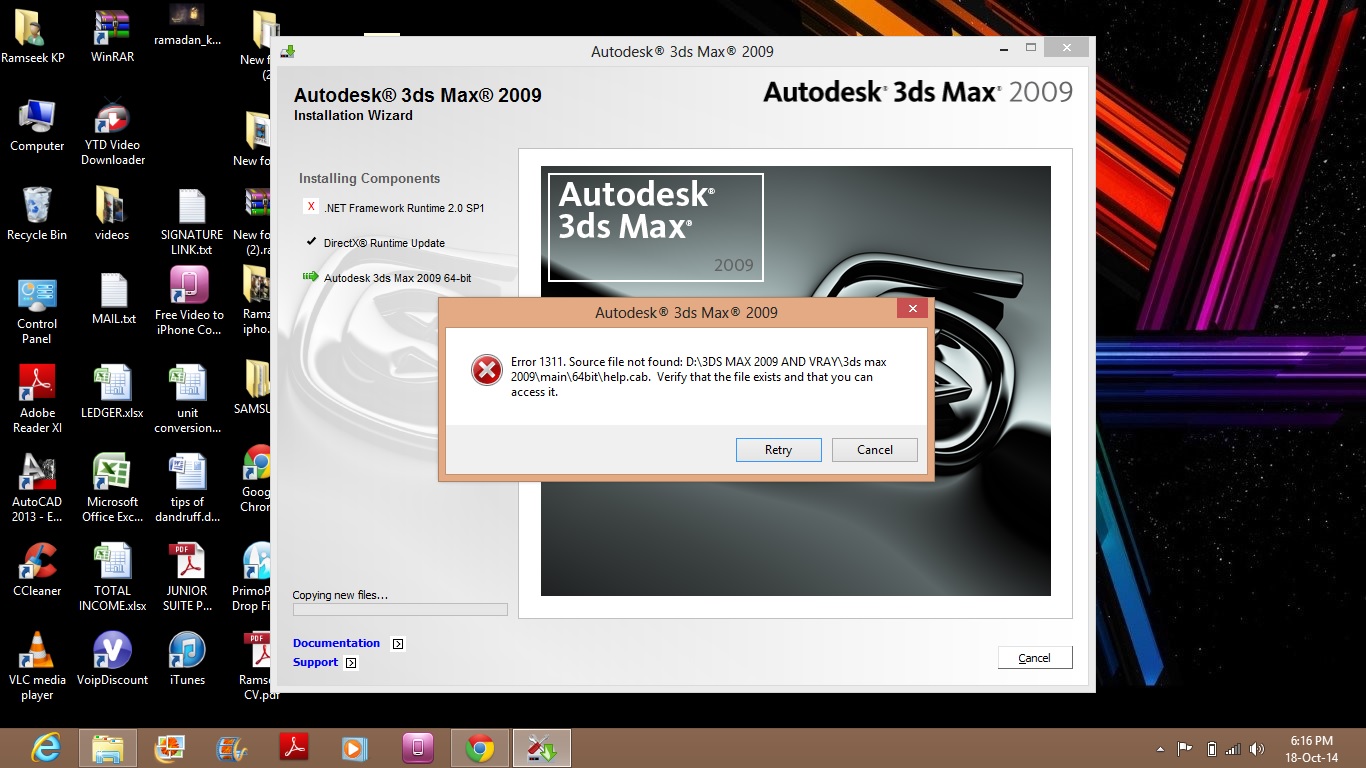Open the unit conversion spreadsheet
Image resolution: width=1366 pixels, height=768 pixels.
click(x=188, y=398)
